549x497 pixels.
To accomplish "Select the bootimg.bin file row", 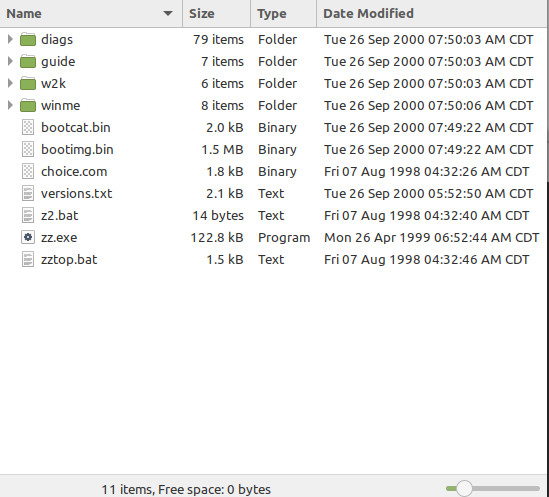I will [x=273, y=150].
